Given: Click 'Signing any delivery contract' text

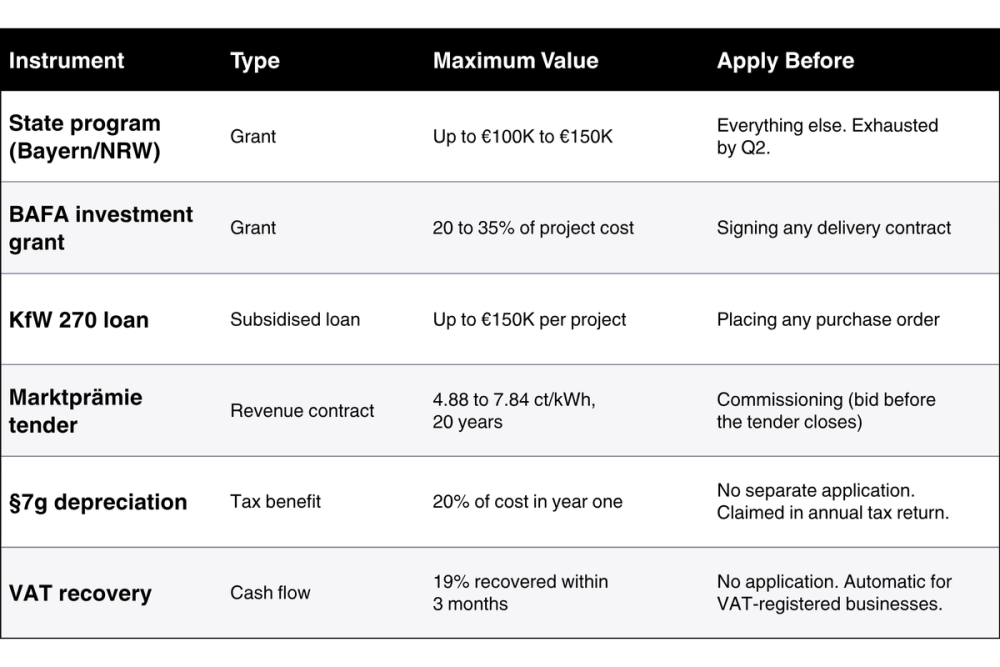Looking at the screenshot, I should pos(834,228).
